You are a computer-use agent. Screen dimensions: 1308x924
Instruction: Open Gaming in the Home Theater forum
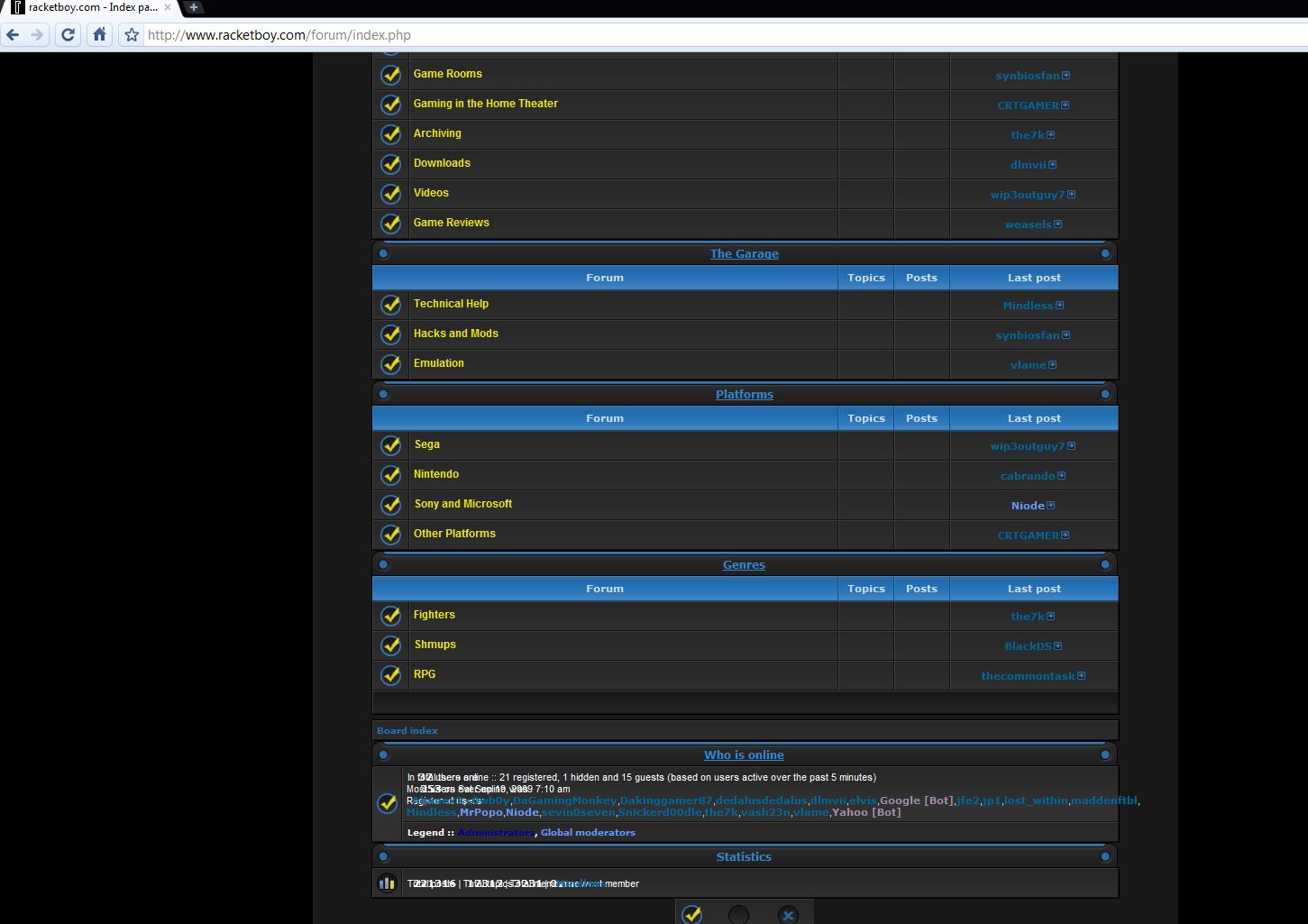point(485,104)
